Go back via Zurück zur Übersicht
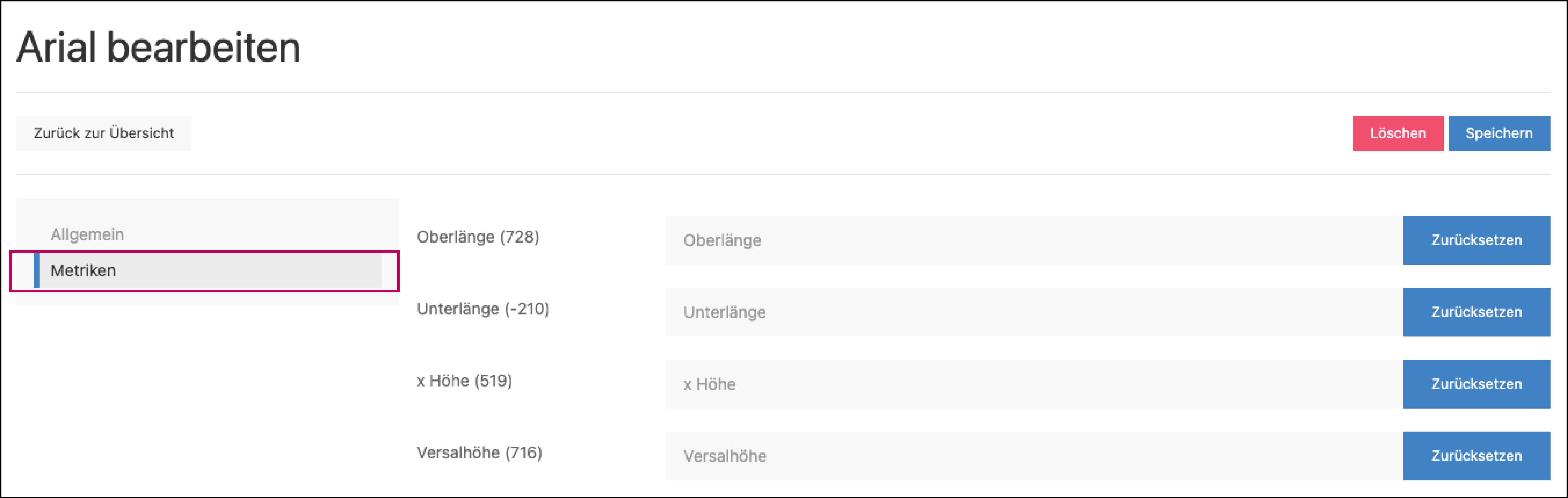This screenshot has width=1568, height=498. (x=103, y=133)
